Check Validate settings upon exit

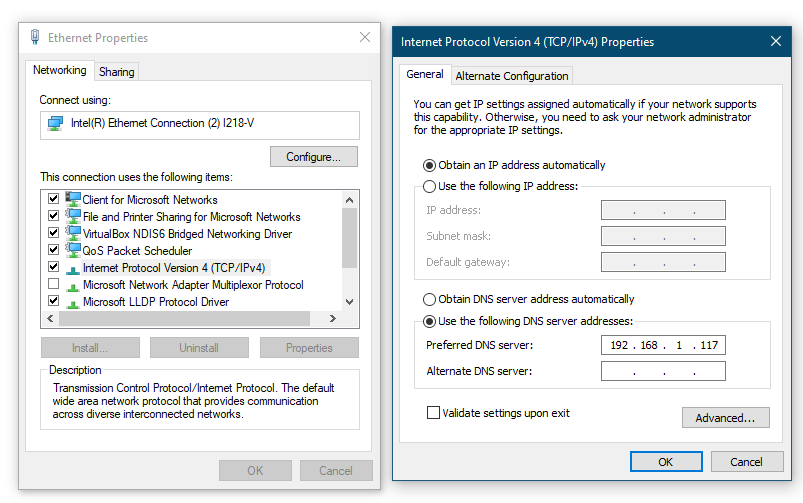click(433, 412)
